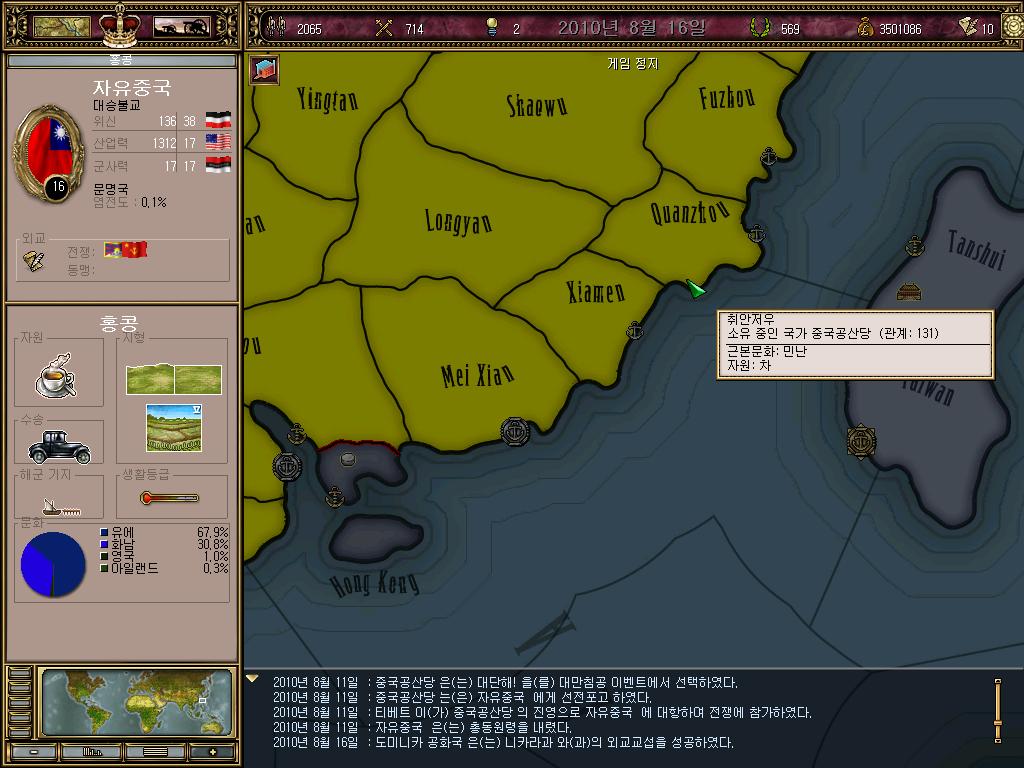
Task: Click the anchor port icon at Xiamen
Action: [x=634, y=331]
